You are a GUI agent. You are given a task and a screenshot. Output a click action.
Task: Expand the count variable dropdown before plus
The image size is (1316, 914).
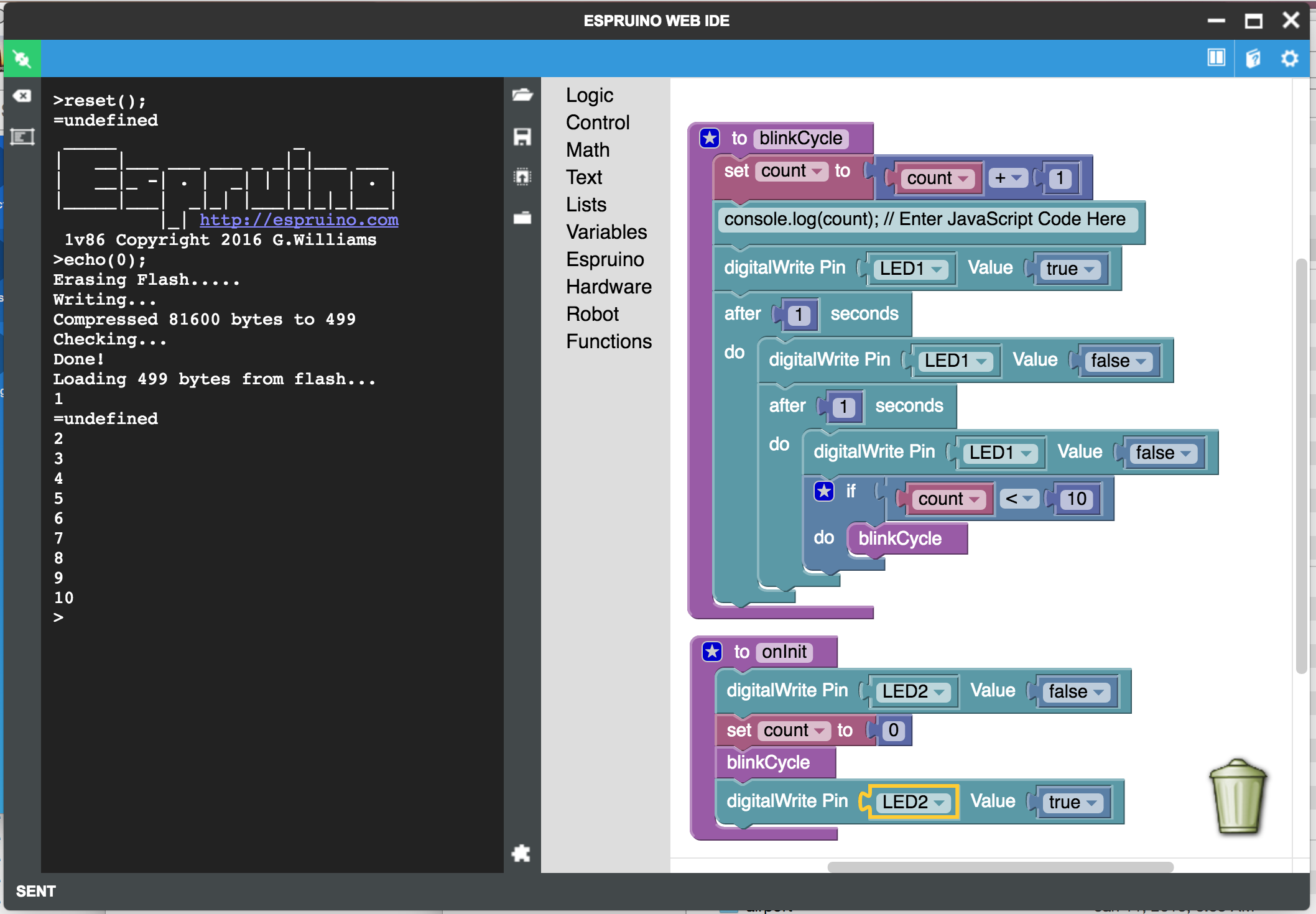click(x=937, y=178)
